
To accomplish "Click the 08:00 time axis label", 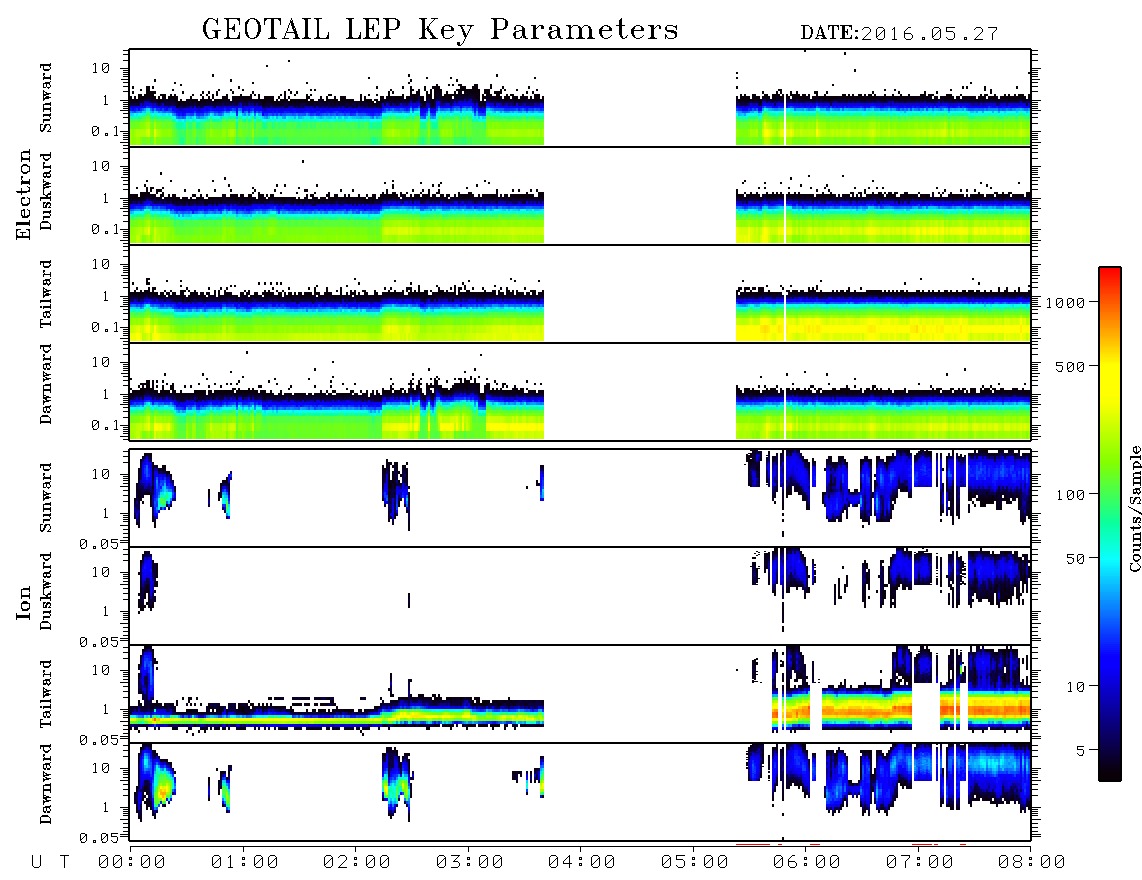I will 1032,863.
